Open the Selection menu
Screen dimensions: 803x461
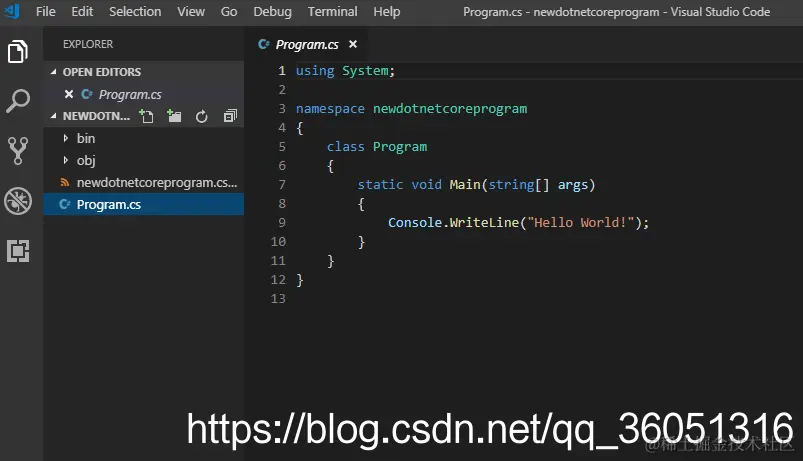pos(135,11)
